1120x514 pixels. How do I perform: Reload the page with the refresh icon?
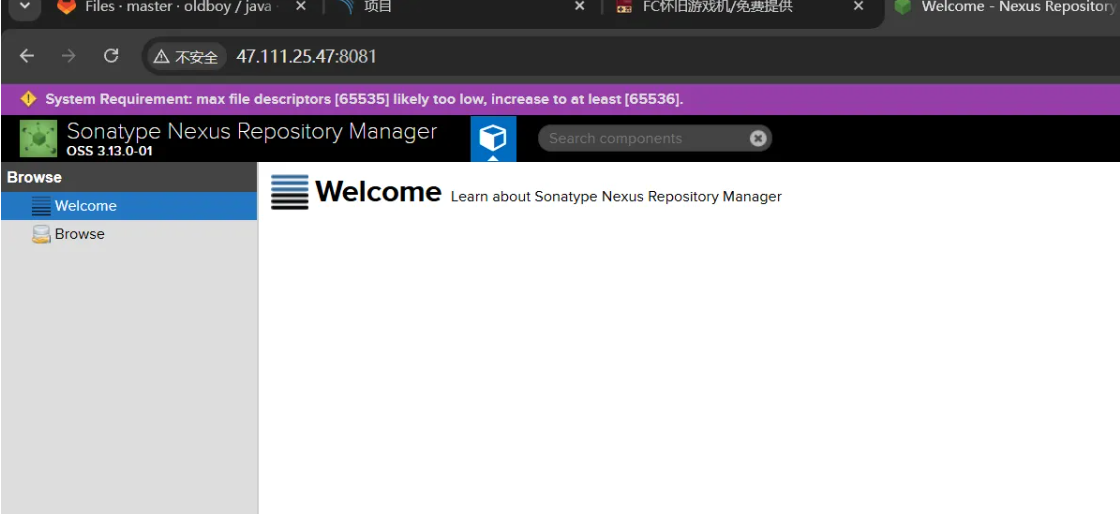[x=111, y=56]
